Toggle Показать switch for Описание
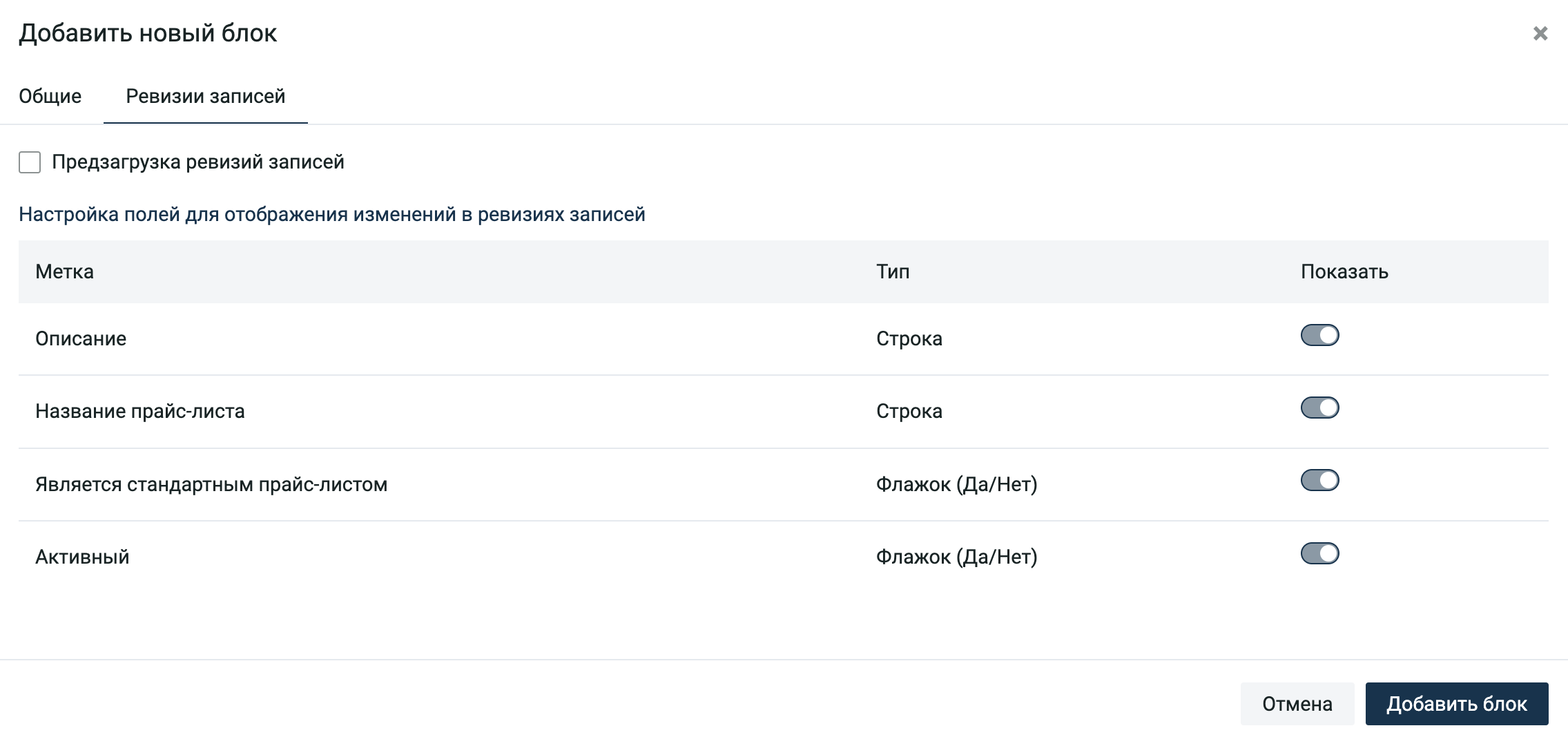This screenshot has height=746, width=1568. tap(1319, 336)
